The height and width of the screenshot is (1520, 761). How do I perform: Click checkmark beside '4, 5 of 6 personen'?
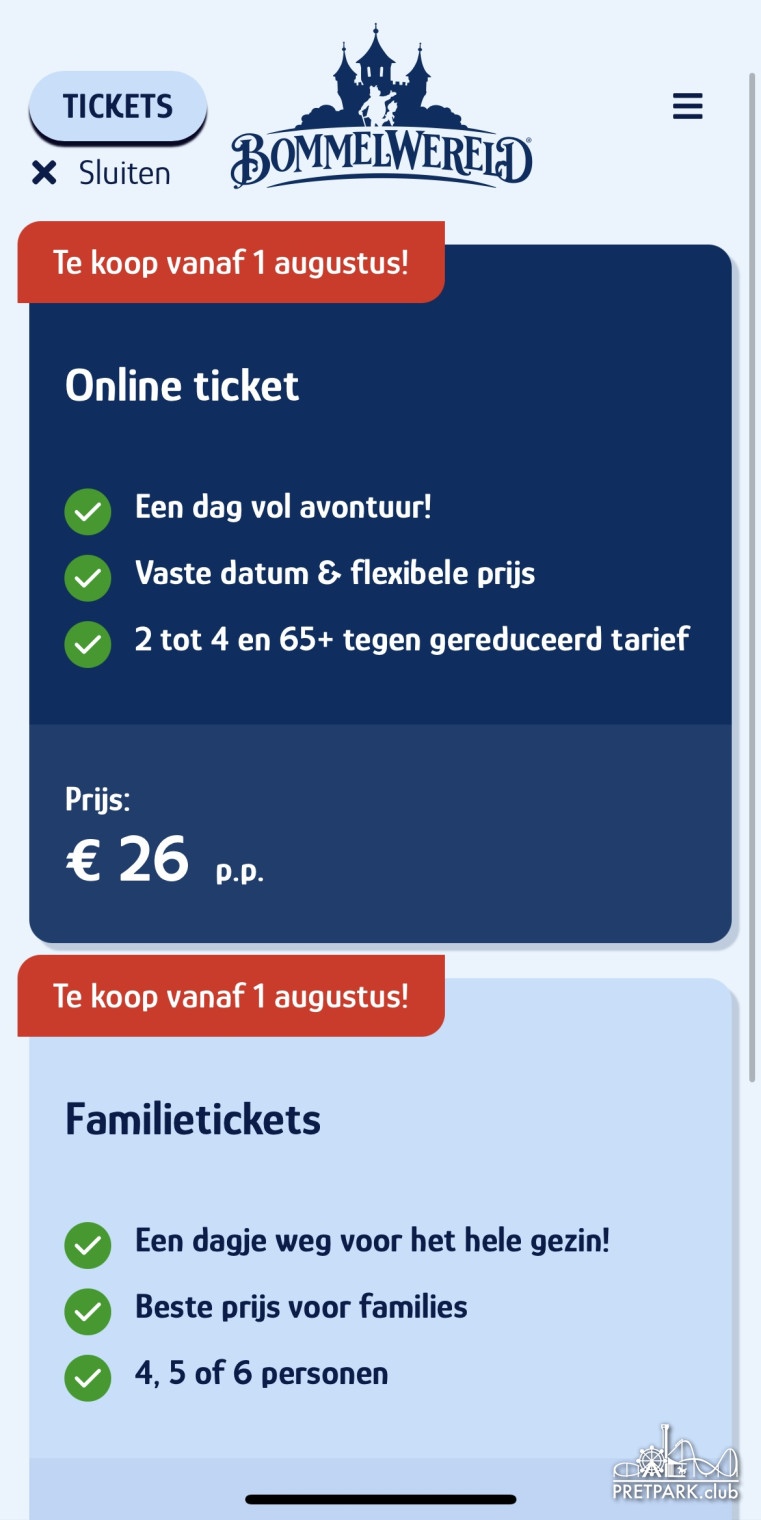[x=88, y=1378]
